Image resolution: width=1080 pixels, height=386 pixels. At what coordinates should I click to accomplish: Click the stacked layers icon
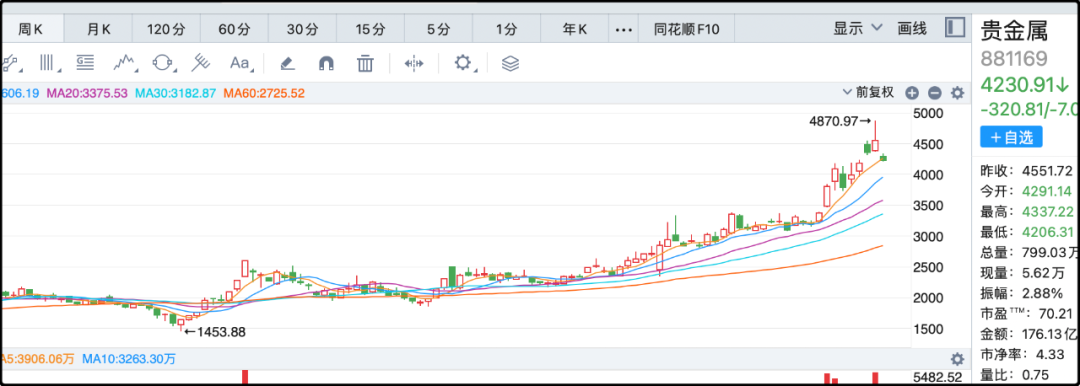(x=510, y=64)
